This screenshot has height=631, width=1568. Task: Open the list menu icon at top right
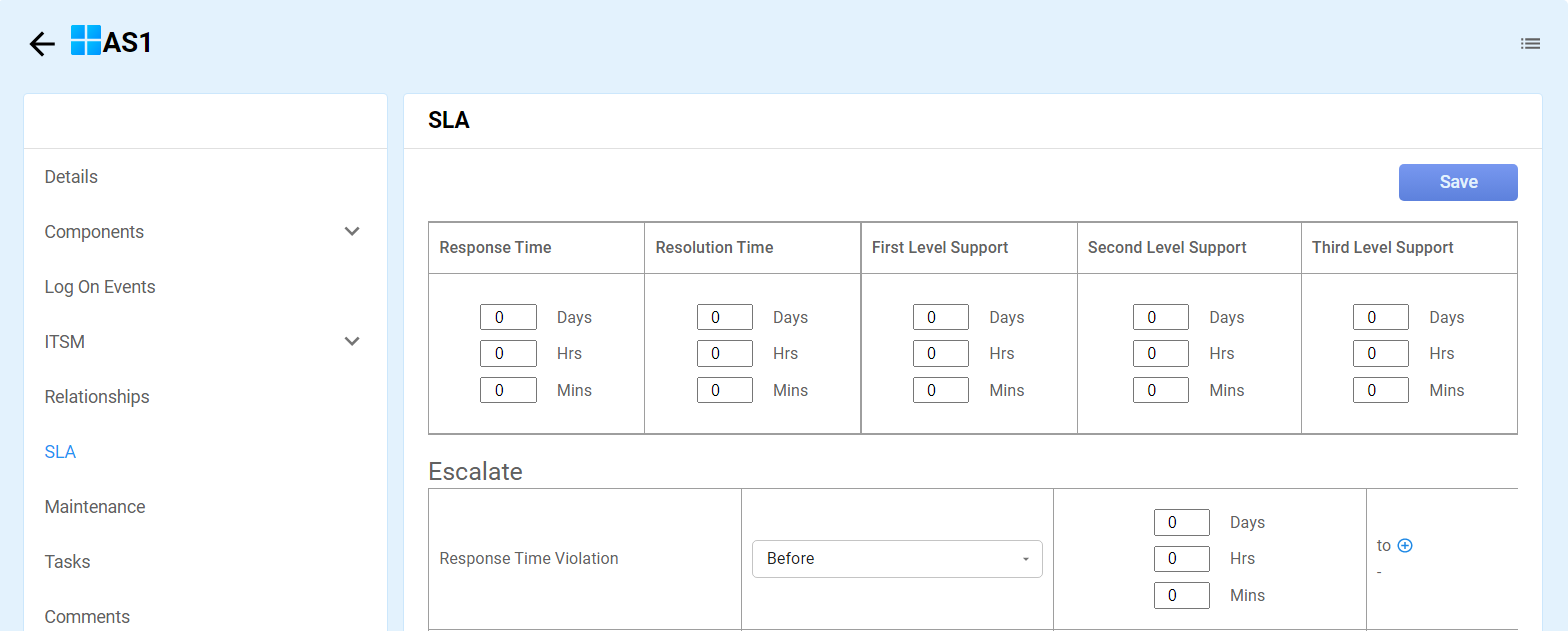click(x=1530, y=43)
